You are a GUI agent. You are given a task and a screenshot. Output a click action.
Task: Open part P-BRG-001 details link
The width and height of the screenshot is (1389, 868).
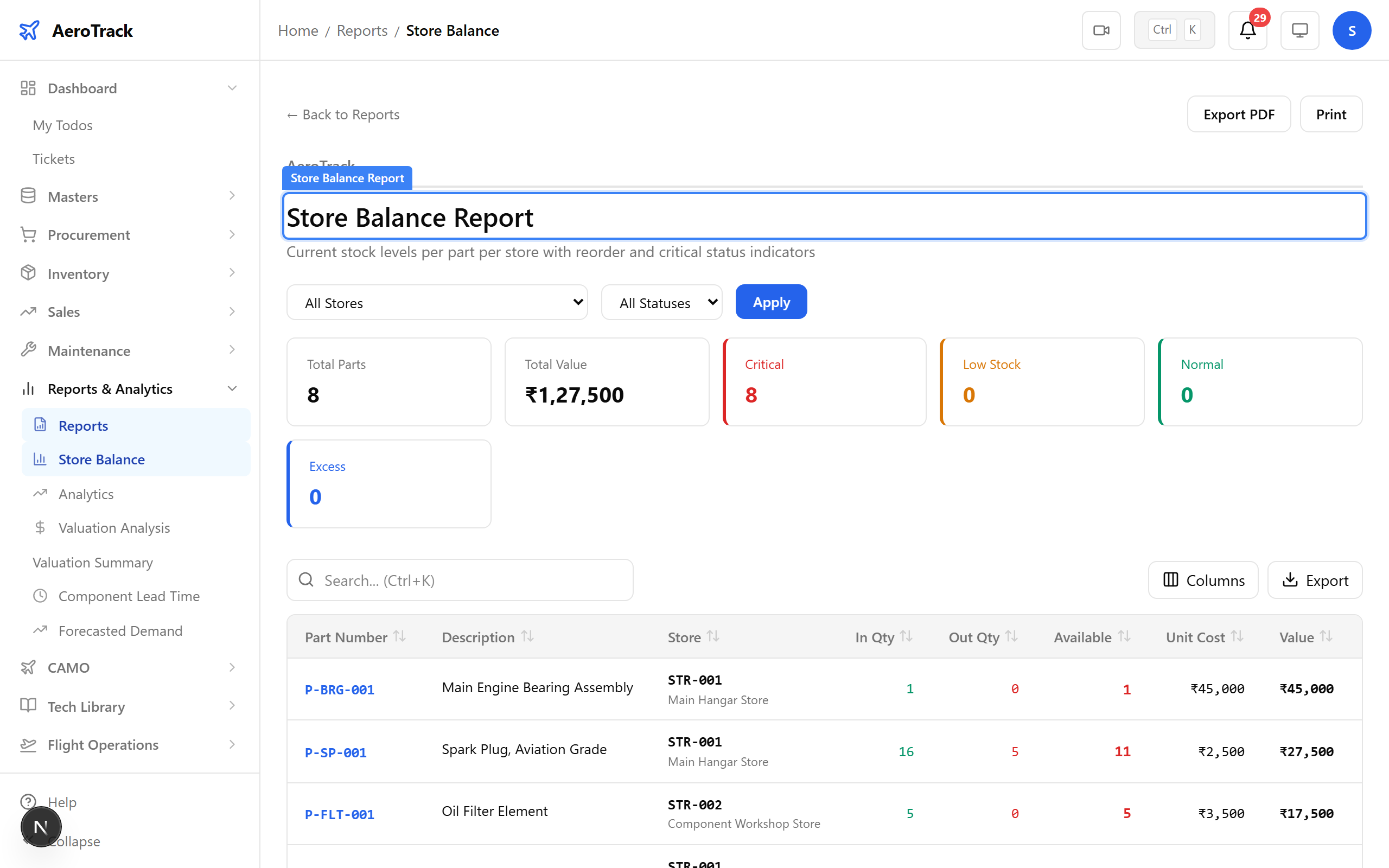tap(339, 689)
